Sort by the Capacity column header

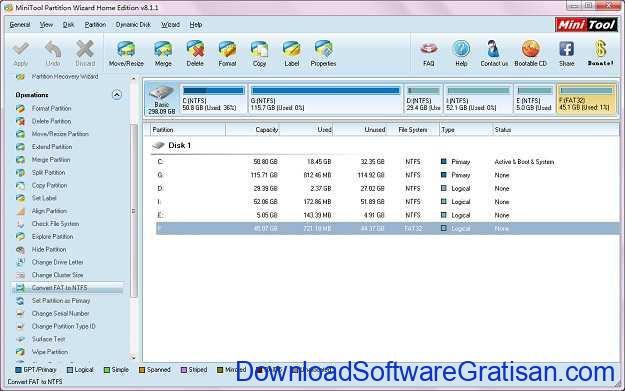[253, 130]
